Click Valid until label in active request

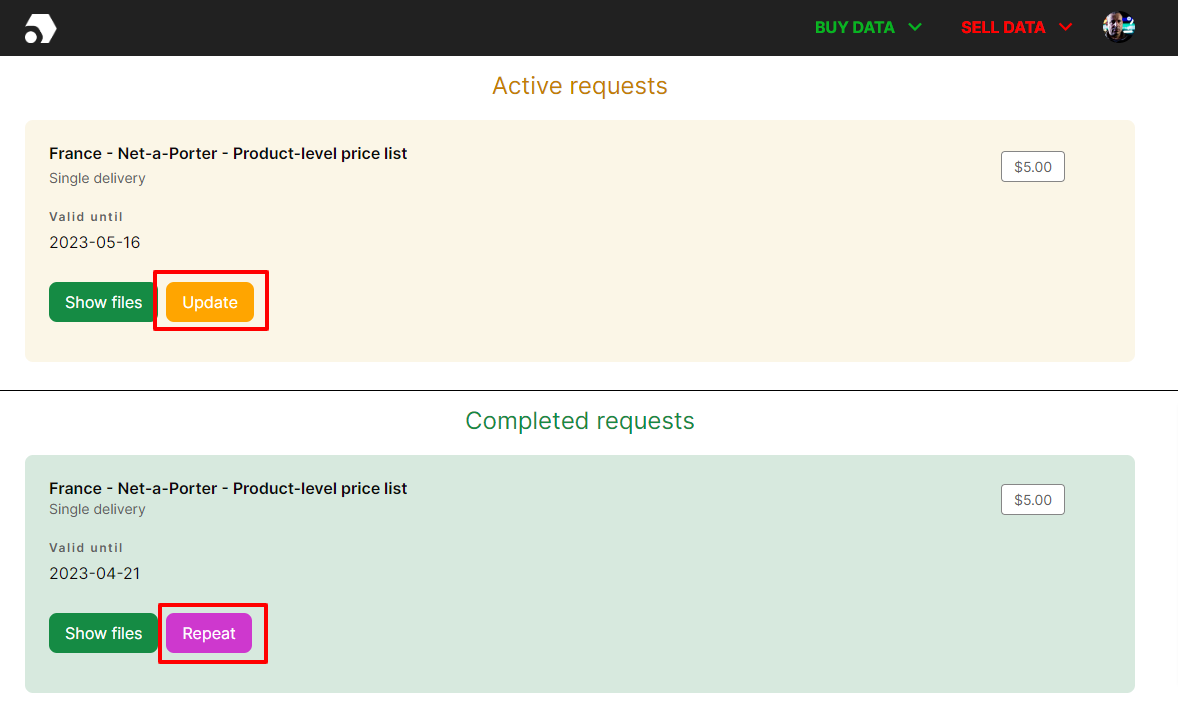tap(86, 216)
